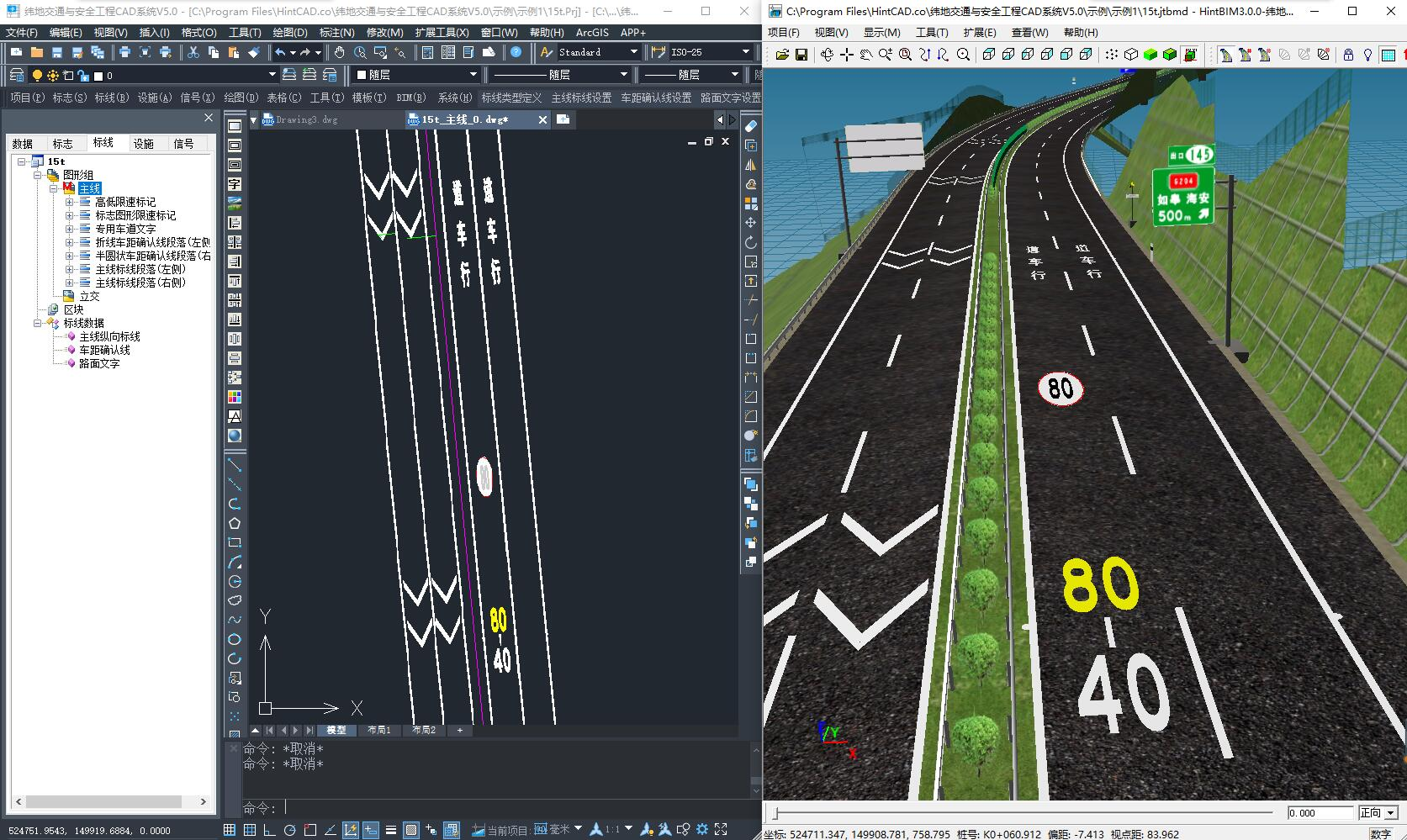Toggle polar tracking in status bar

coord(290,830)
